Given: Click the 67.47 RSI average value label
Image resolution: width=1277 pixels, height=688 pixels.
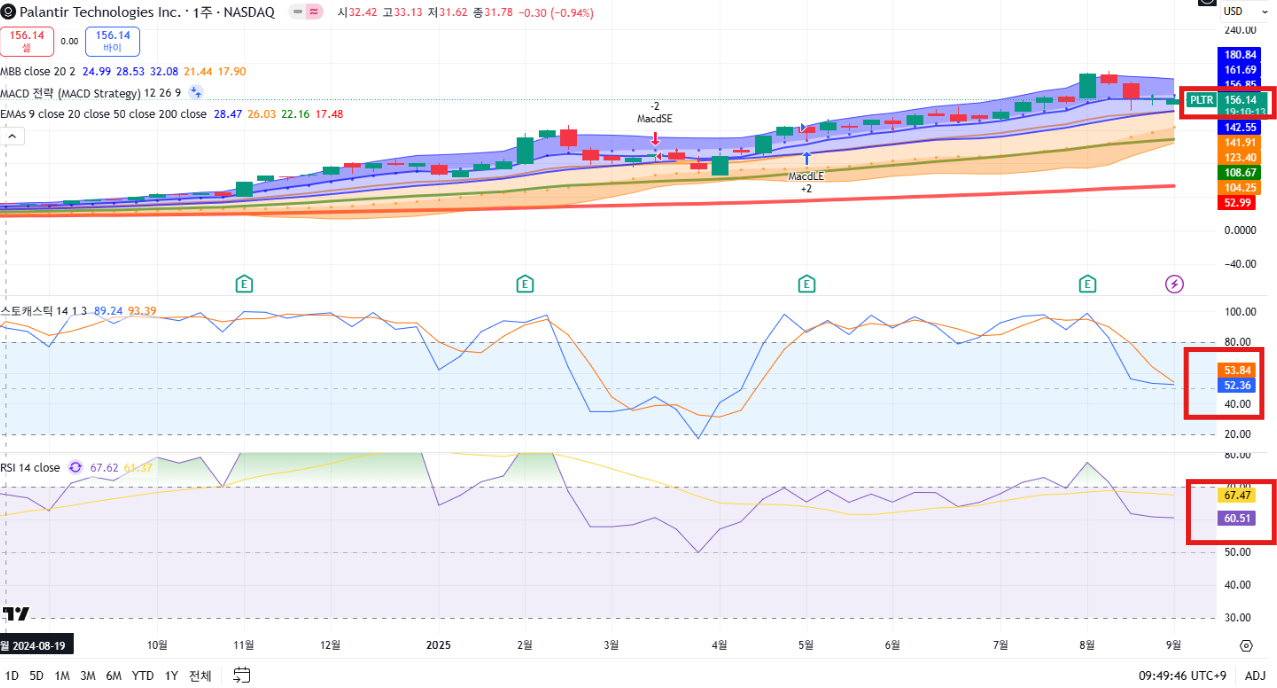Looking at the screenshot, I should [1238, 496].
